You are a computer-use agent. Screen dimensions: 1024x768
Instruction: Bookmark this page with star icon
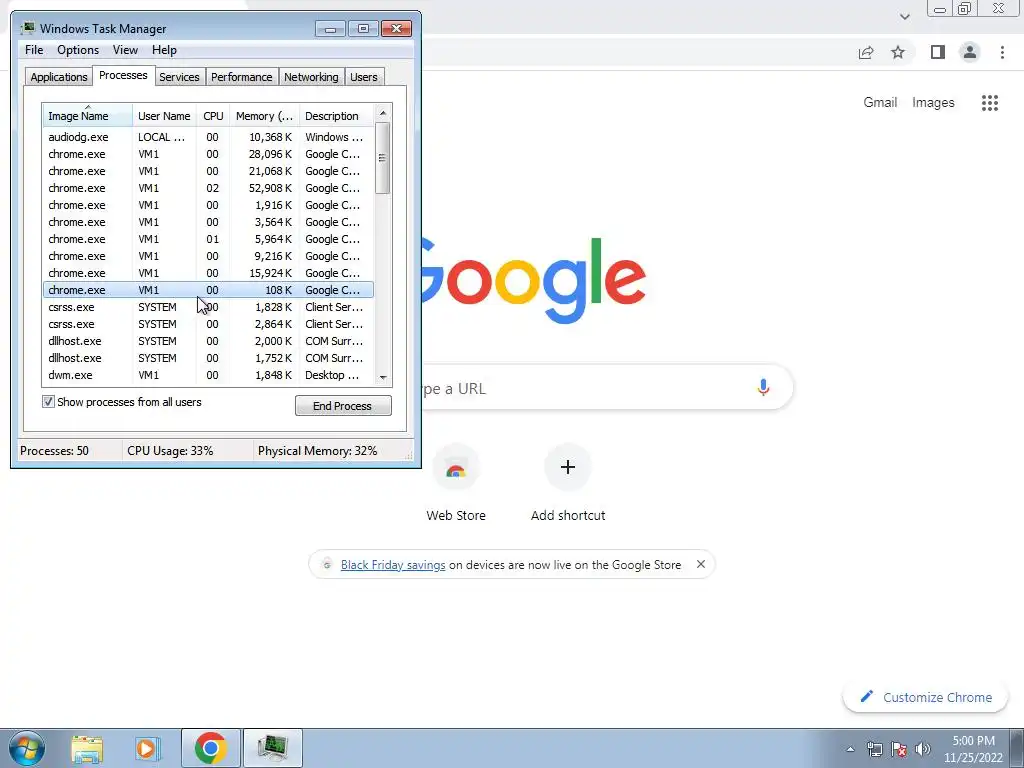click(x=898, y=52)
